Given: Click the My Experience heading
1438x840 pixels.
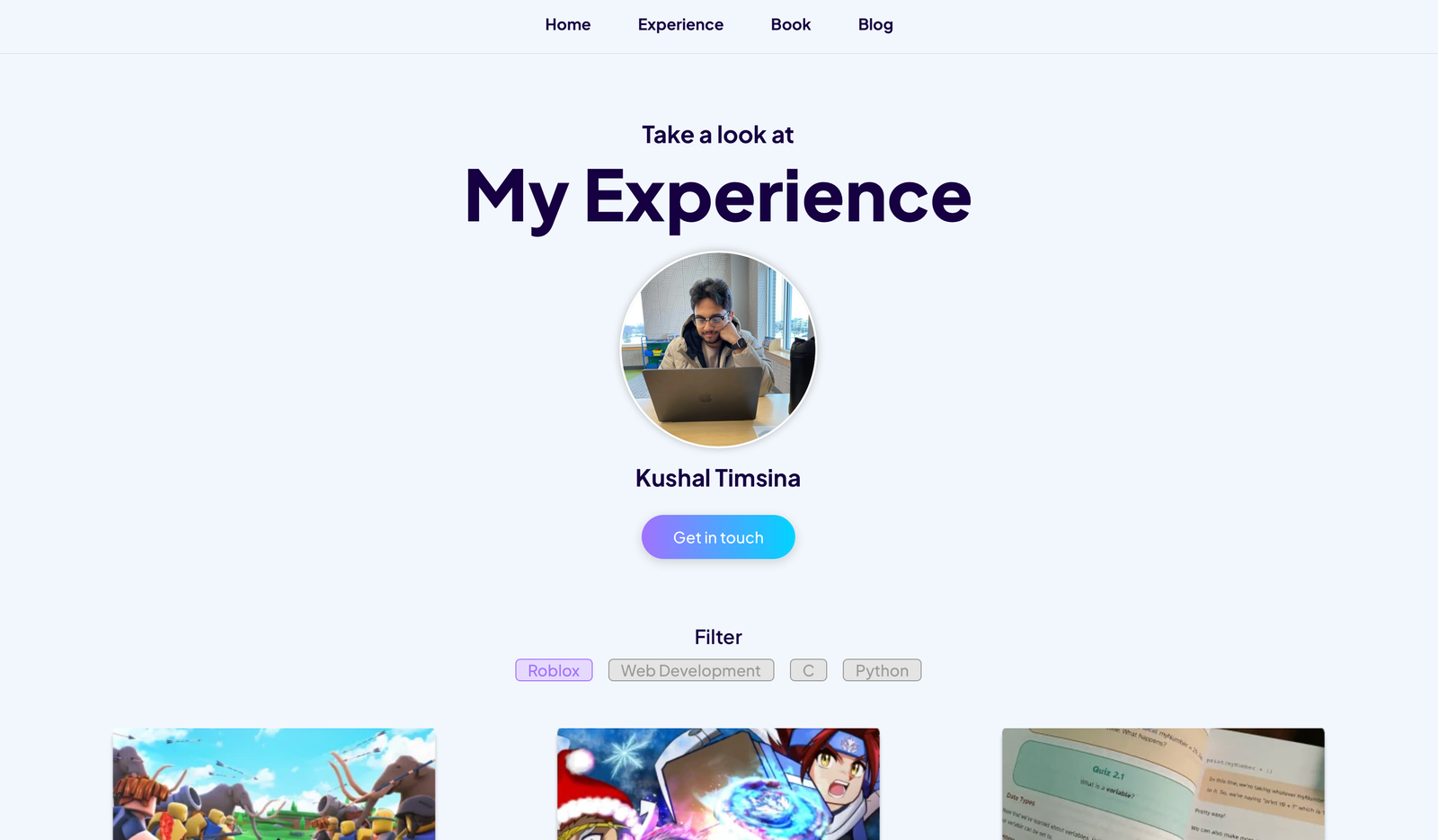Looking at the screenshot, I should tap(718, 196).
